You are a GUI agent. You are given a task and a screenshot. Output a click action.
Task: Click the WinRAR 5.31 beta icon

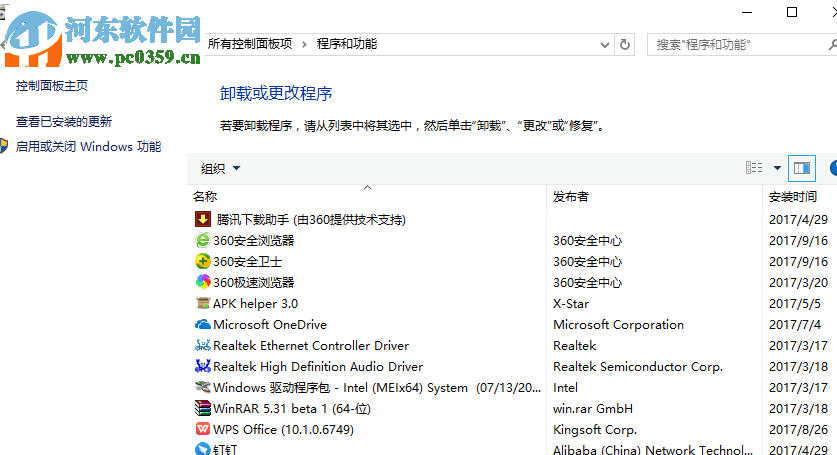point(202,409)
